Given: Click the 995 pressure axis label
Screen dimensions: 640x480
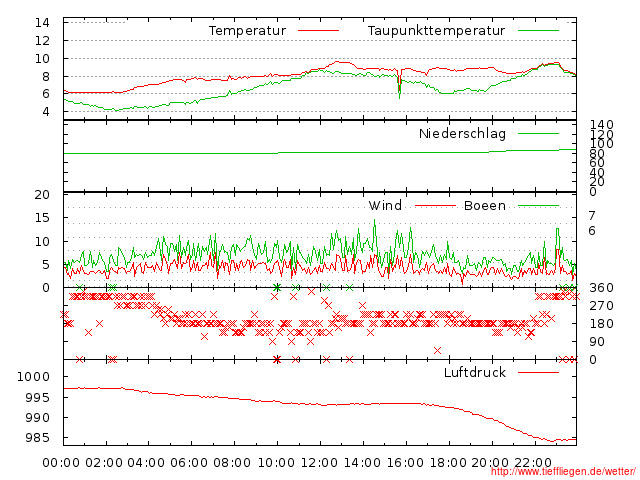Looking at the screenshot, I should click(x=38, y=397).
